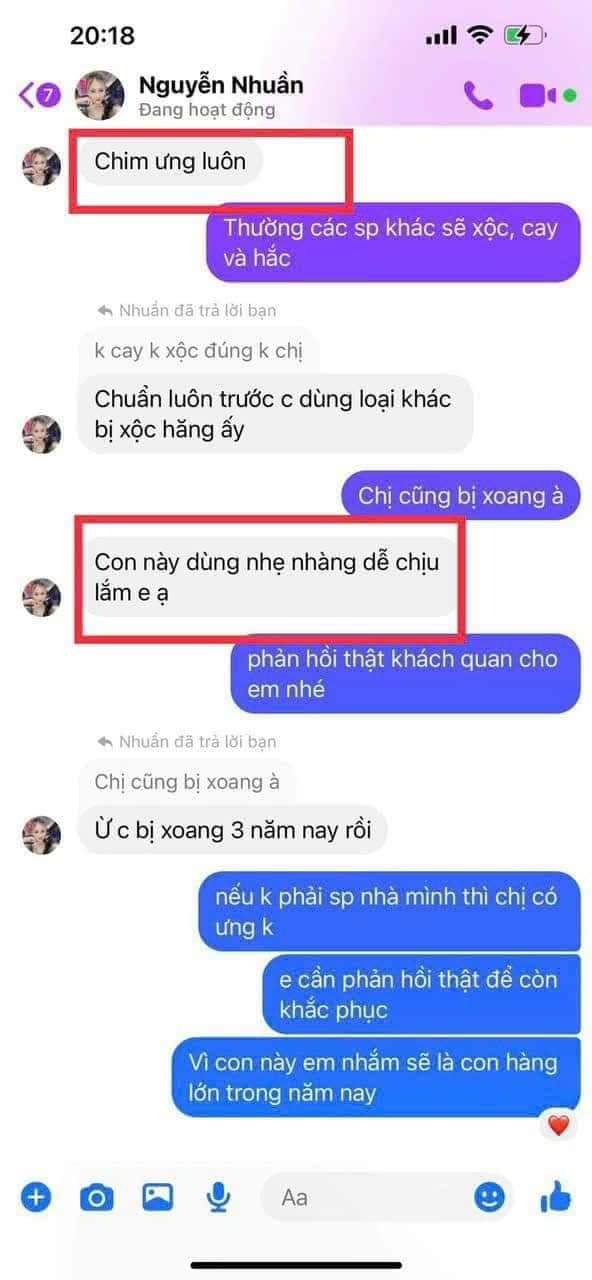Start a video call with Nguyễn Nhuần
This screenshot has height=1280, width=592.
pyautogui.click(x=538, y=96)
